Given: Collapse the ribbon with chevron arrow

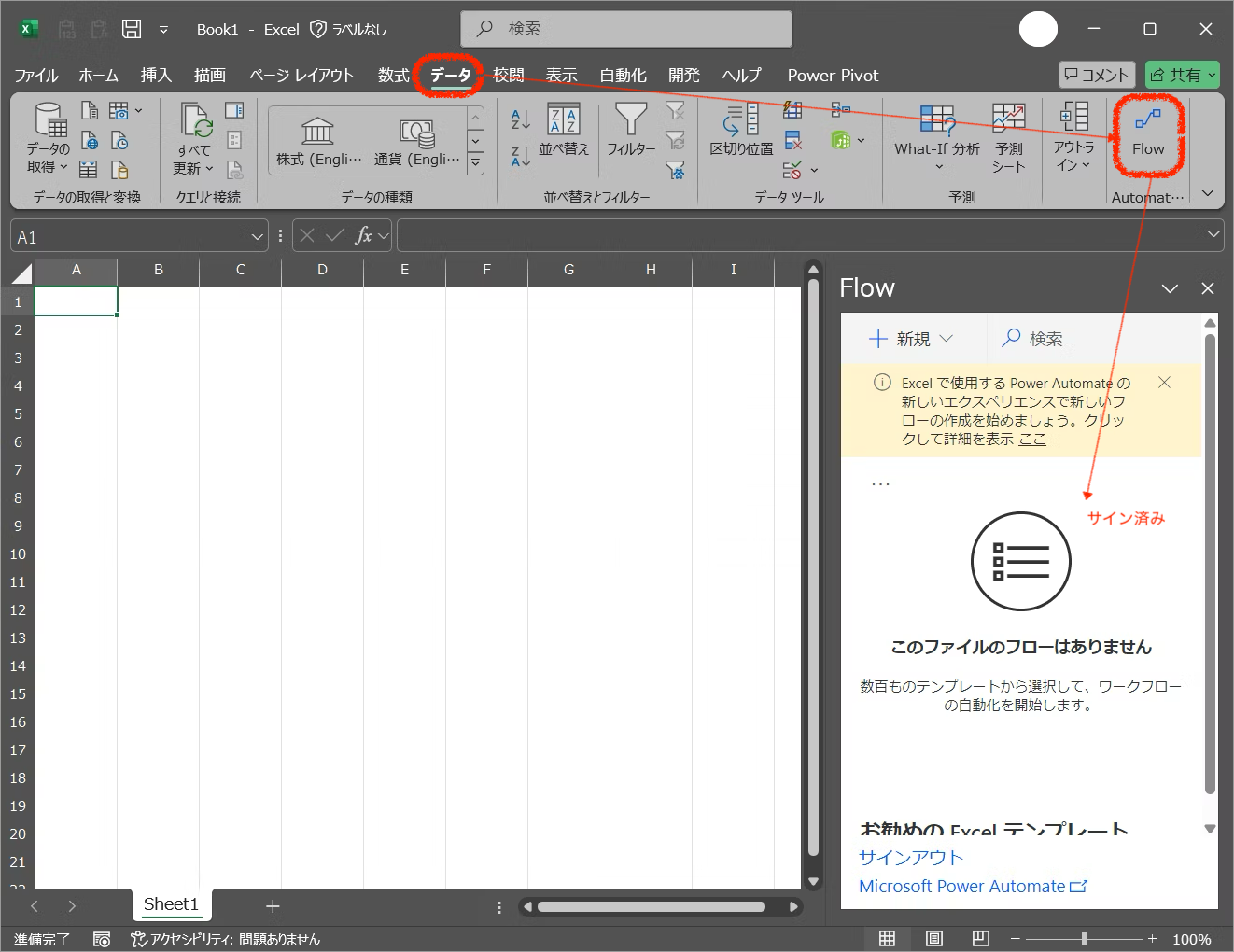Looking at the screenshot, I should 1207,193.
